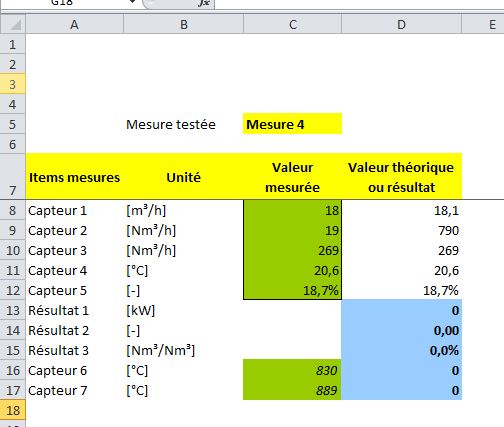The height and width of the screenshot is (427, 504).
Task: Click the 'Mesure testée' label cell
Action: point(183,124)
